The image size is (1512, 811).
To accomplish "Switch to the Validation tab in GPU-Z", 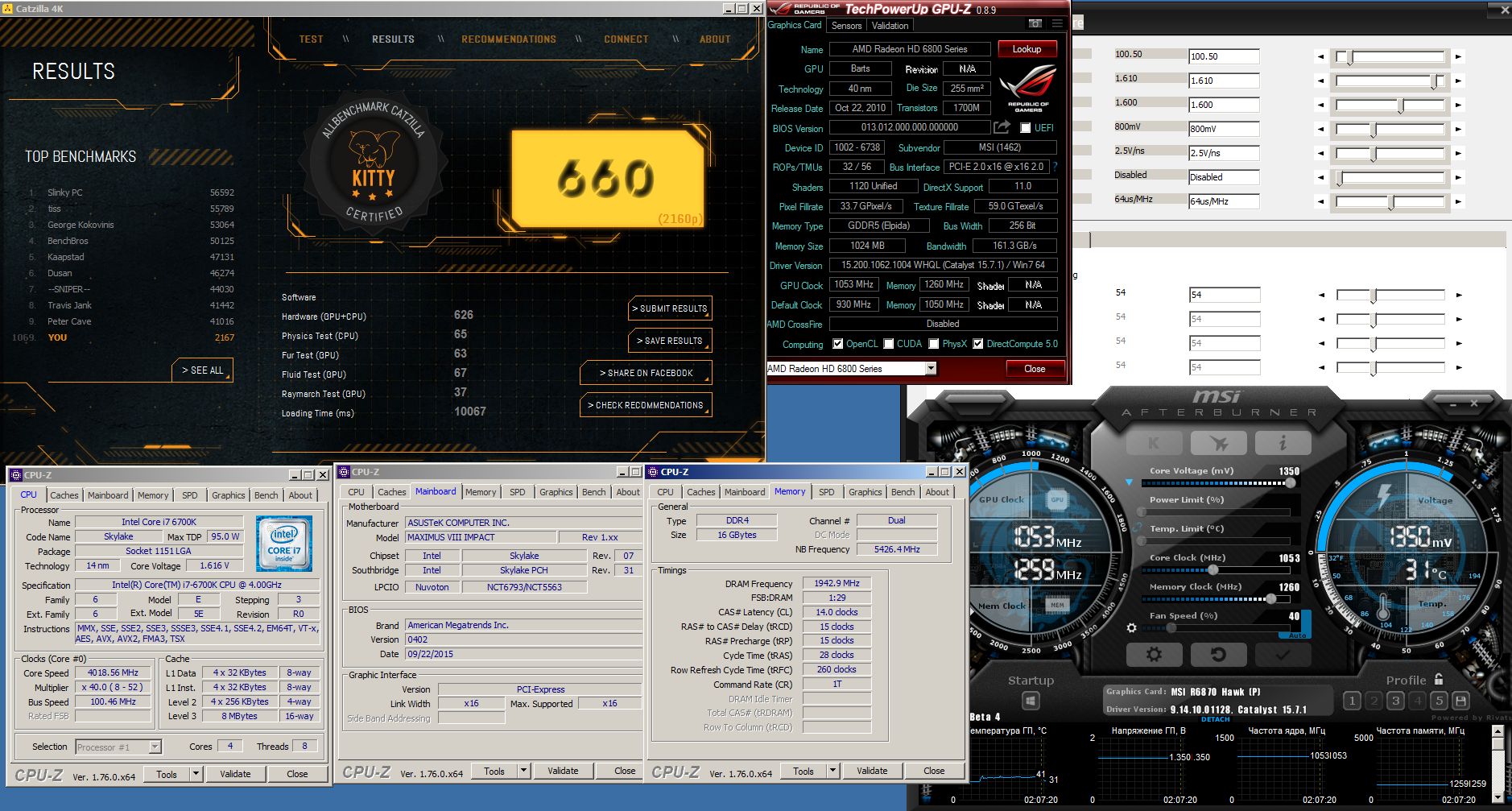I will tap(890, 26).
